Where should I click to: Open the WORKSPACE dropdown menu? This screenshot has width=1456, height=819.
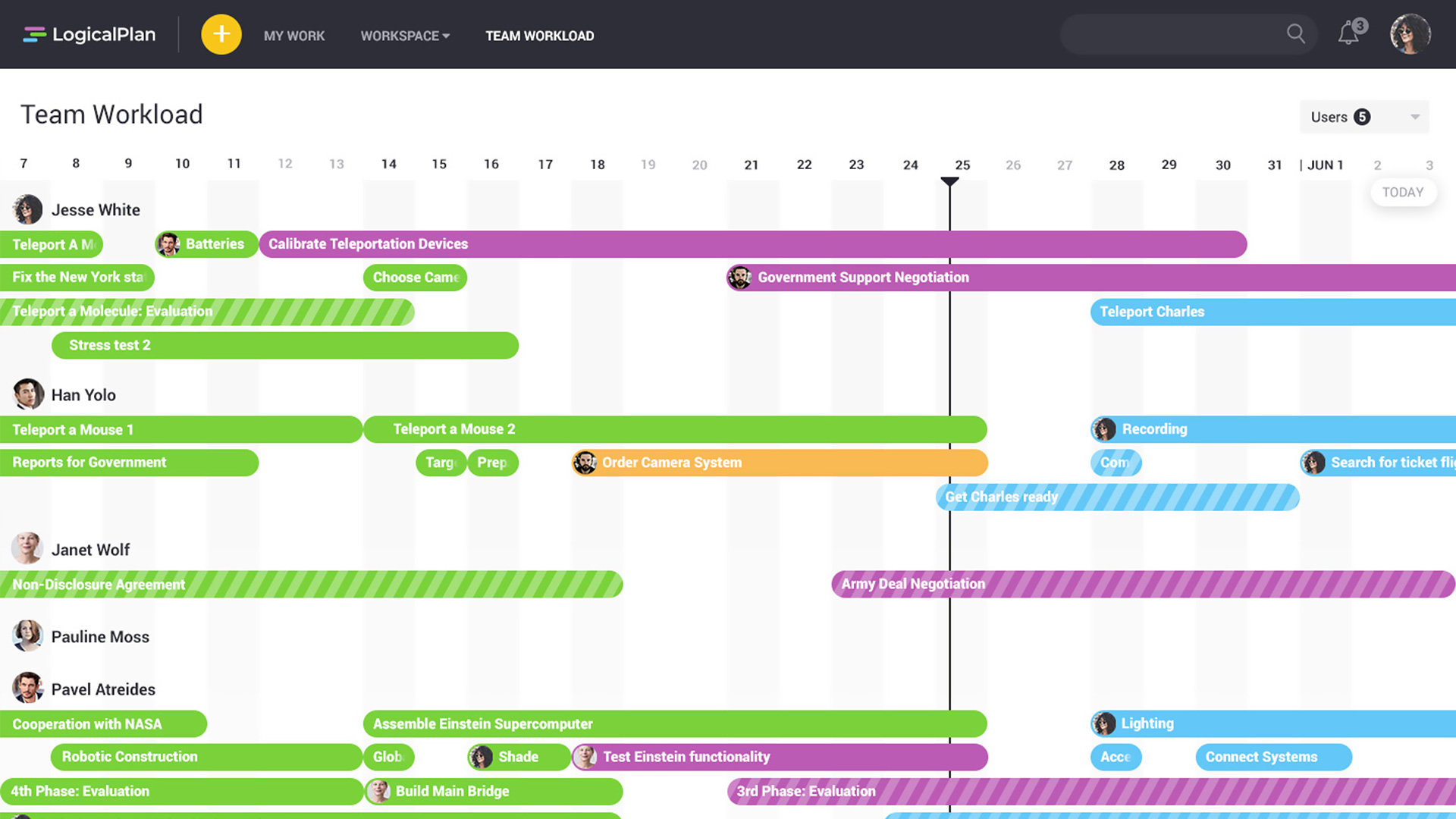405,36
